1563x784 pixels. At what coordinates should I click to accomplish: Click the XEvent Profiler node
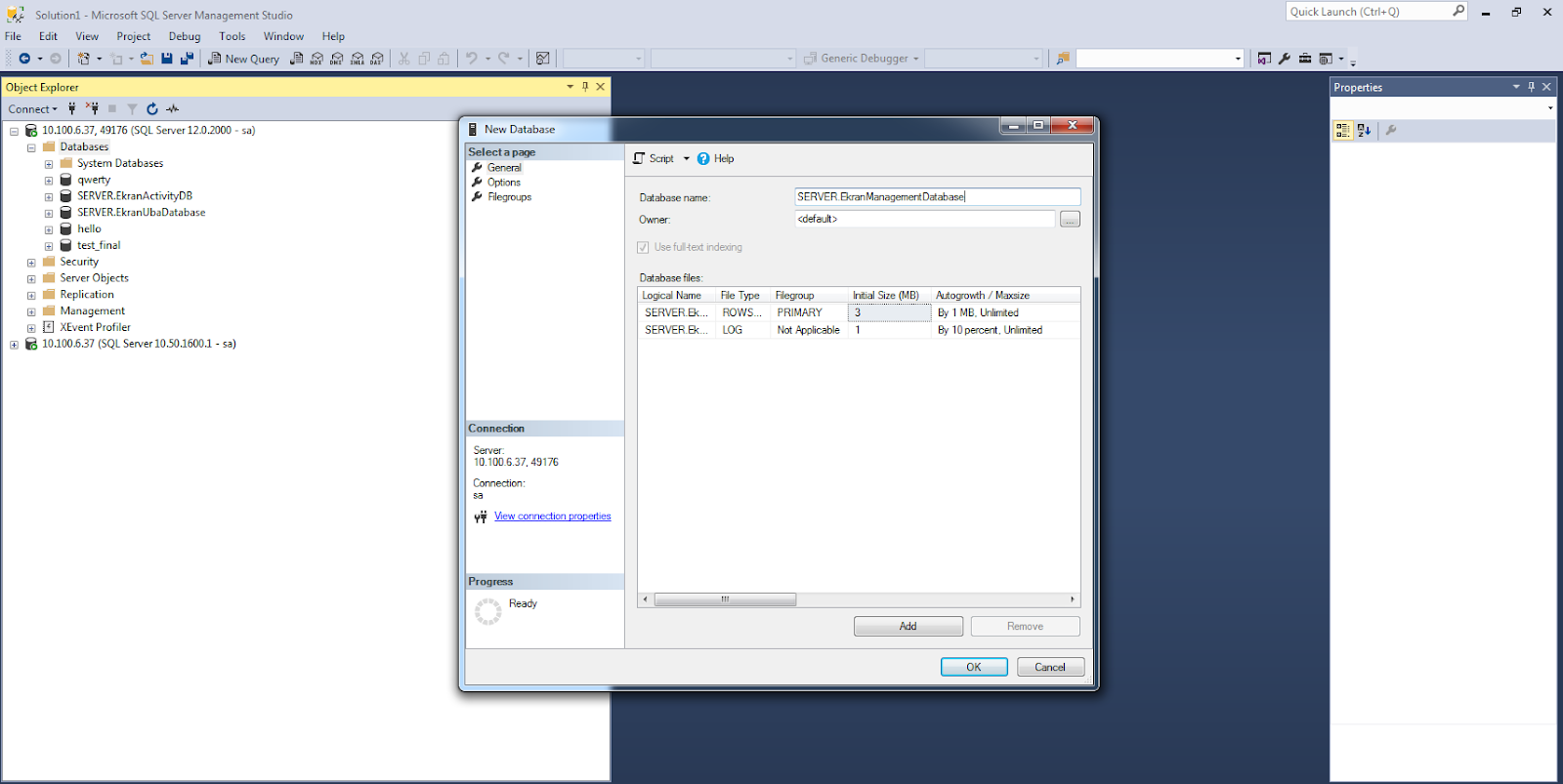point(96,328)
